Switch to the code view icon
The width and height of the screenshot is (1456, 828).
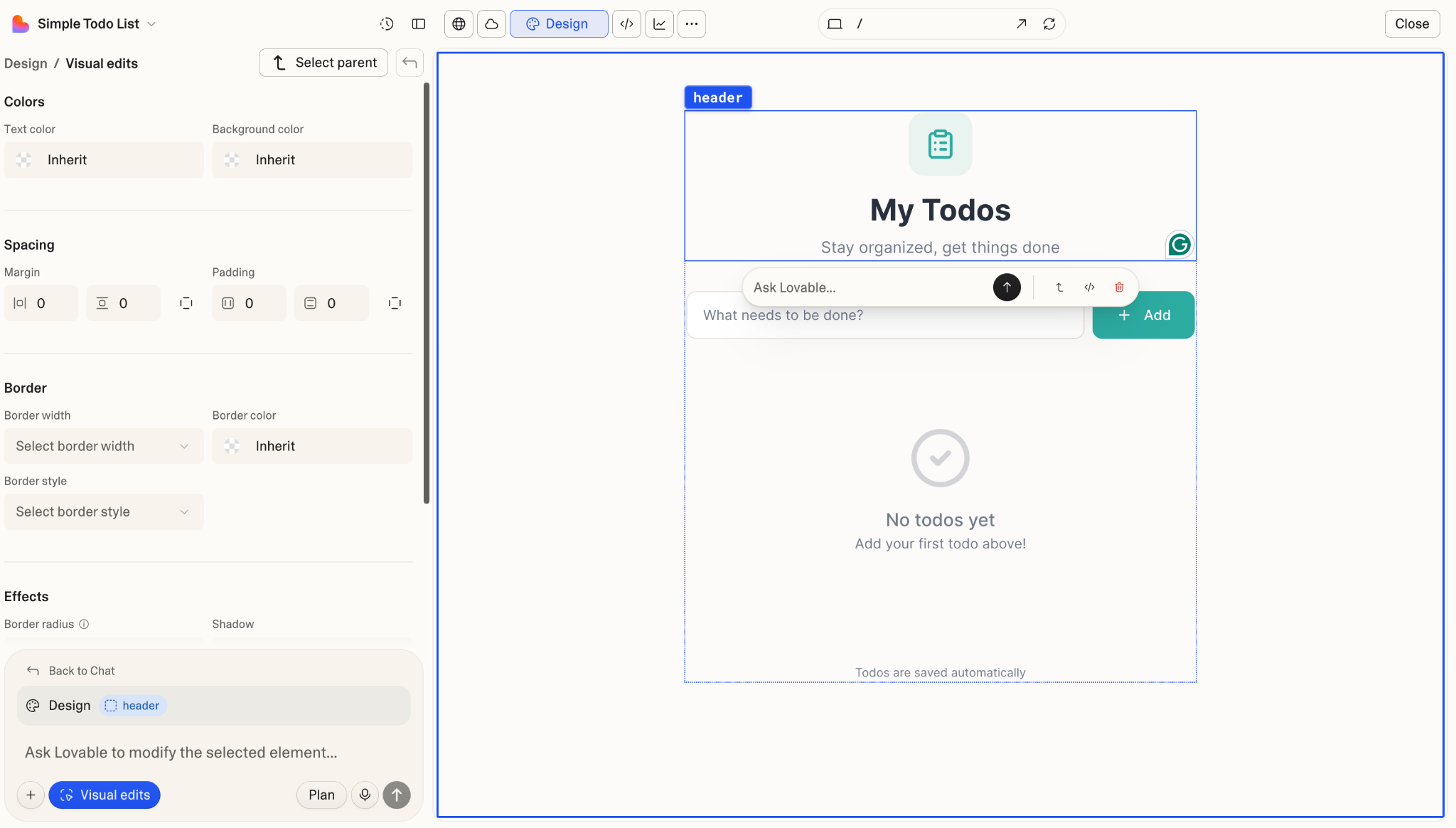pos(626,23)
